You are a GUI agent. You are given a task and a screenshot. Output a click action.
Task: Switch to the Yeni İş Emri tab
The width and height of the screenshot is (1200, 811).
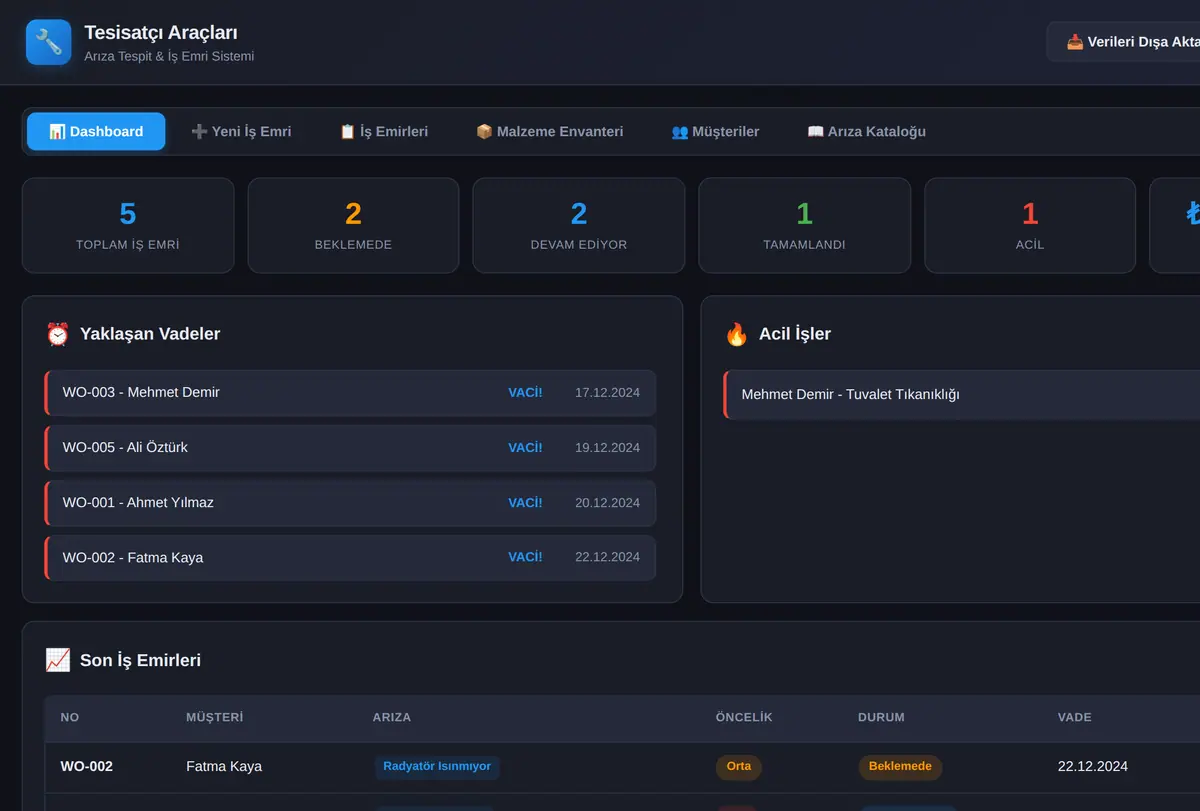(x=241, y=131)
